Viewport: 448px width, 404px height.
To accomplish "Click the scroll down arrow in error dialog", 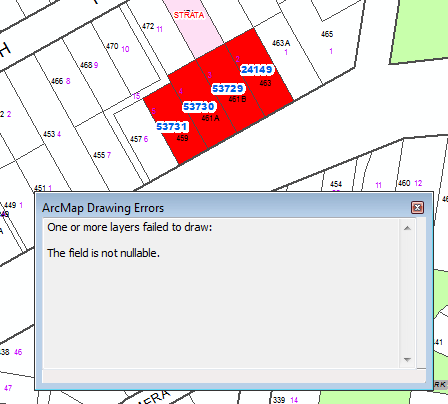I will pyautogui.click(x=407, y=359).
